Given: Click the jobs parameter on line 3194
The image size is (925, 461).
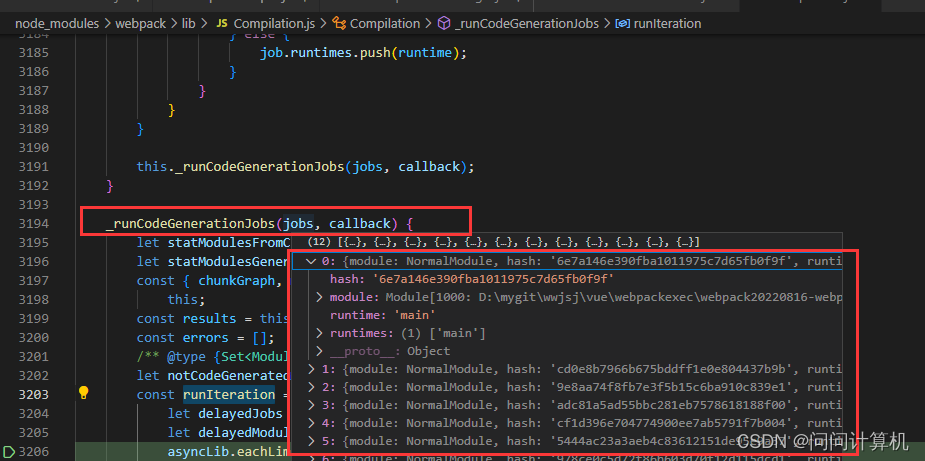Looking at the screenshot, I should pyautogui.click(x=299, y=224).
